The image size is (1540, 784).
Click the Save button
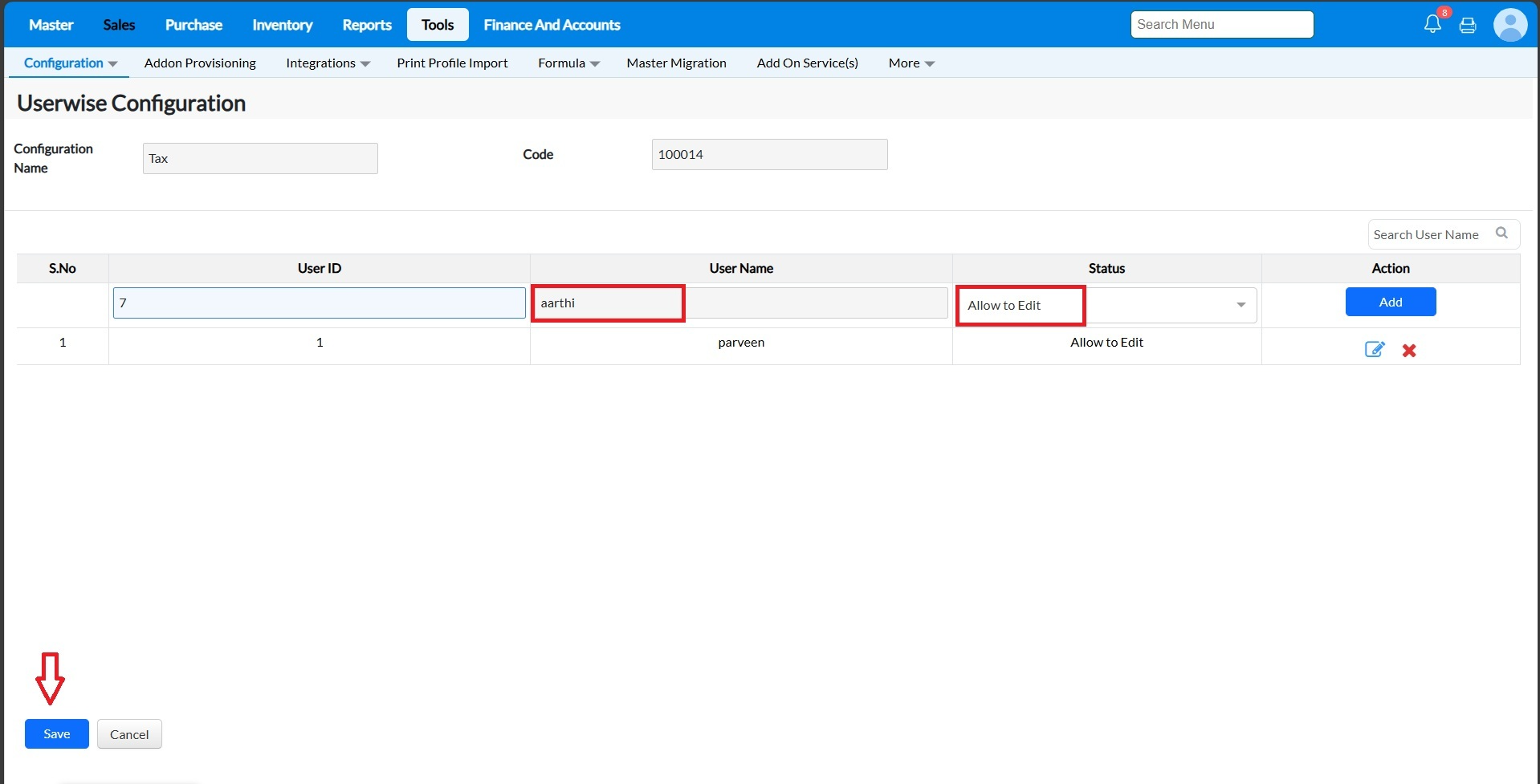coord(56,733)
